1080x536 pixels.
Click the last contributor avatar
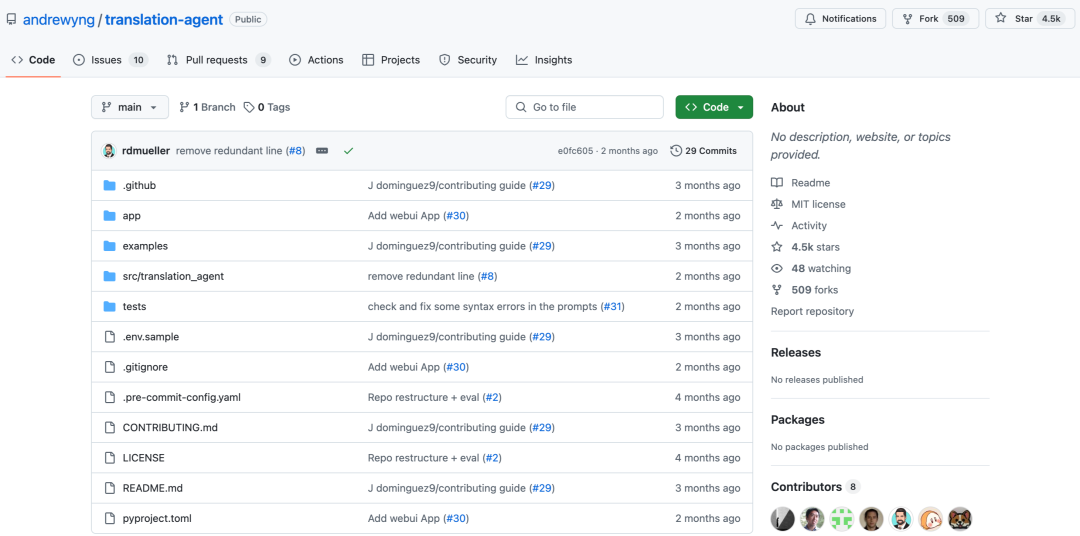point(960,519)
